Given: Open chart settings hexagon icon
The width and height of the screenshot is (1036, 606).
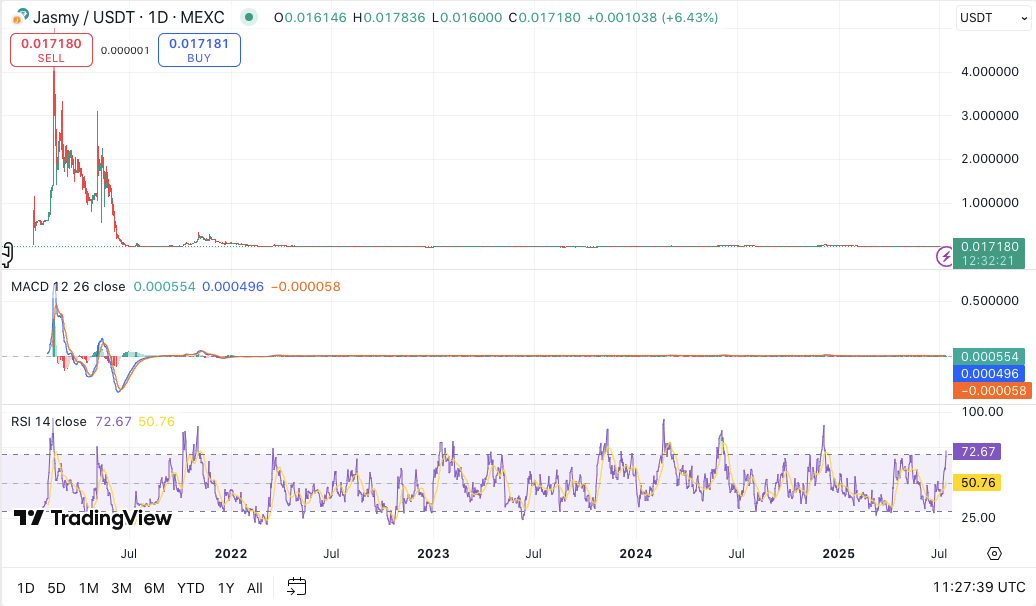Looking at the screenshot, I should (x=994, y=553).
